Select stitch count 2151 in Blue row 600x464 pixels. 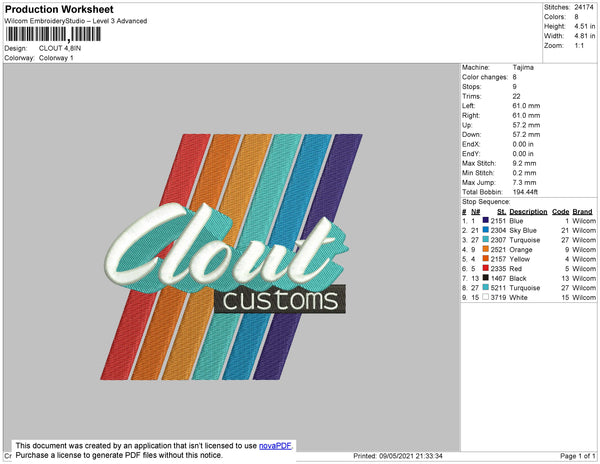point(498,221)
